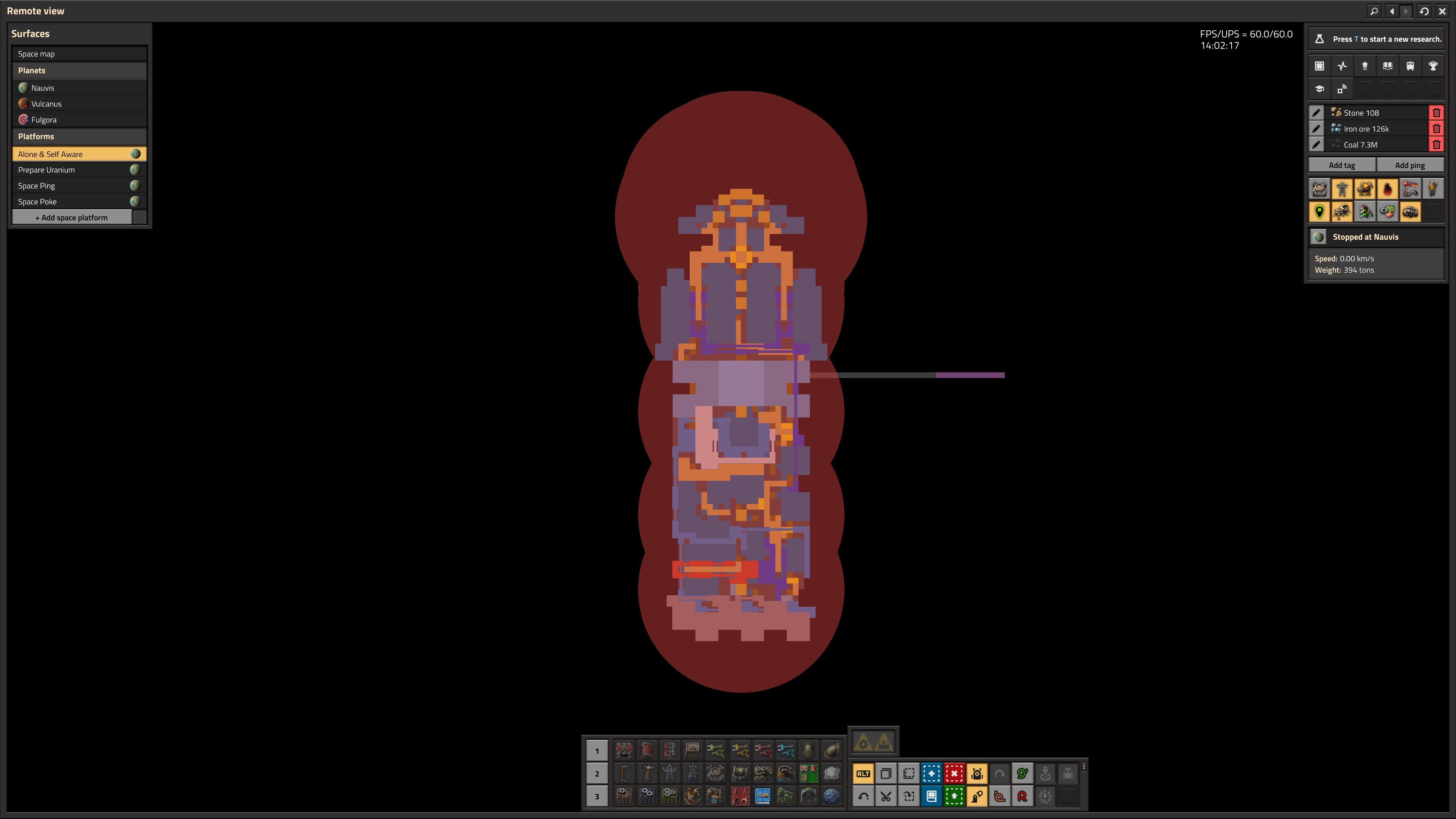Open shortcut bar three-dots menu
The width and height of the screenshot is (1456, 819).
click(x=1084, y=766)
